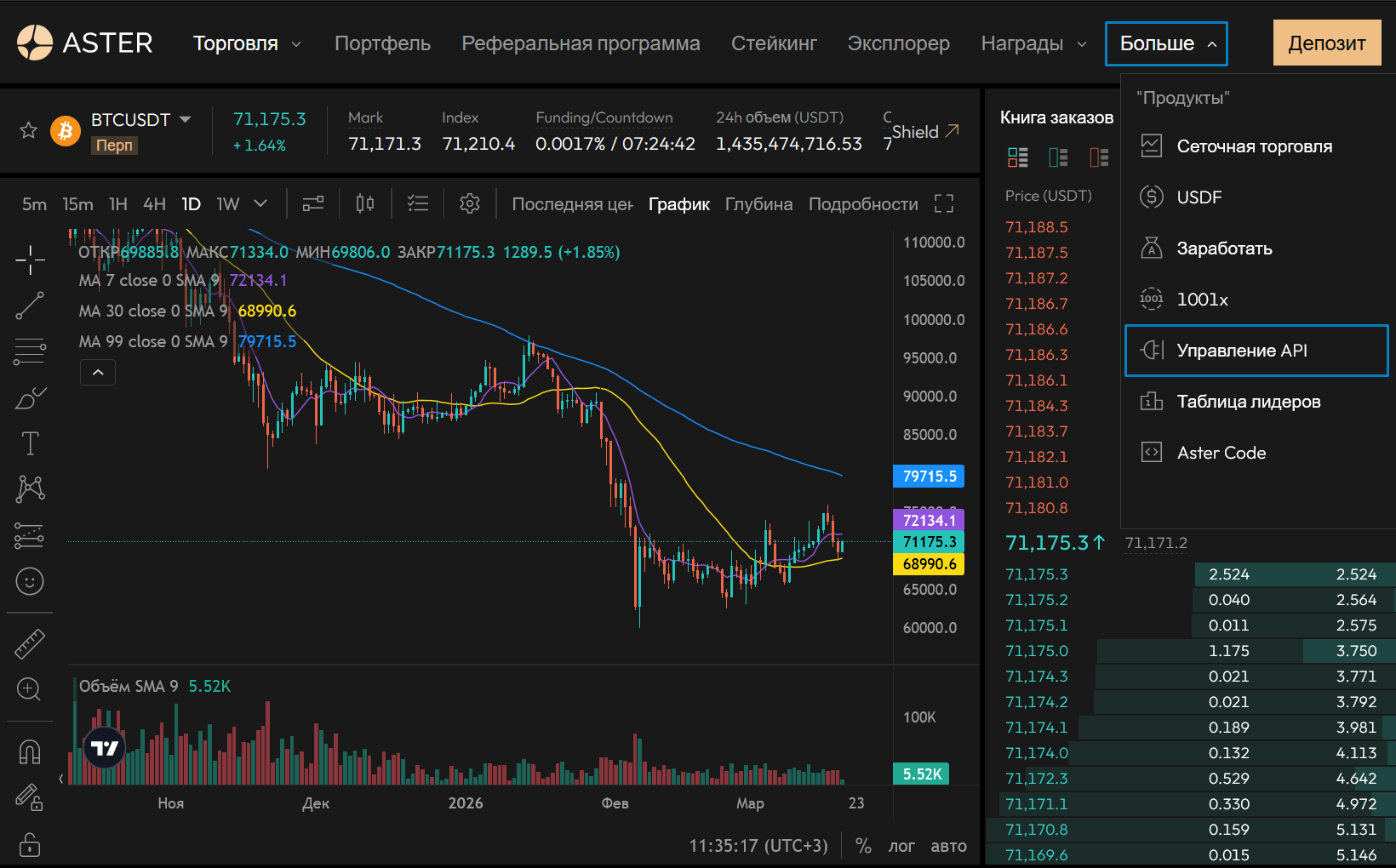Select the 1W timeframe
1396x868 pixels.
pos(228,204)
